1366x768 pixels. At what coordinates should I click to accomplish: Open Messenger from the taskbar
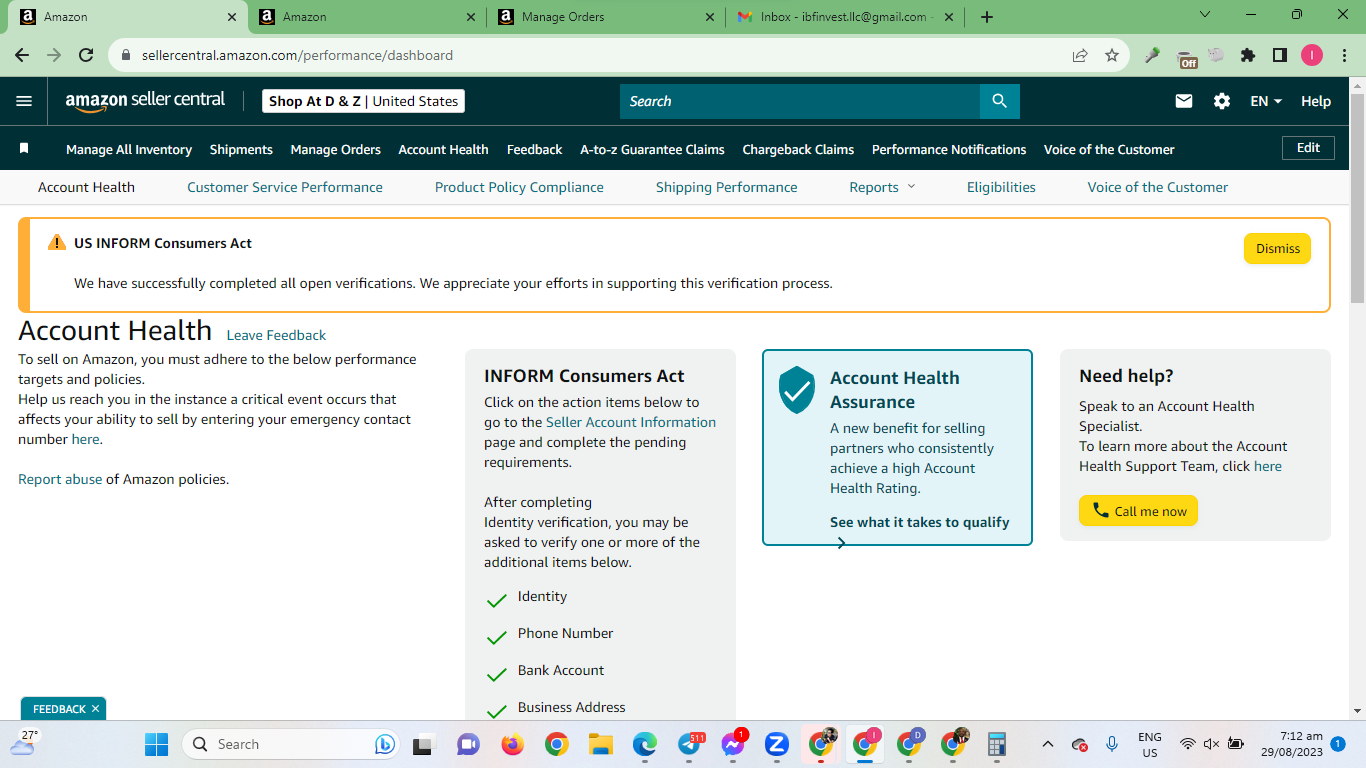[732, 744]
